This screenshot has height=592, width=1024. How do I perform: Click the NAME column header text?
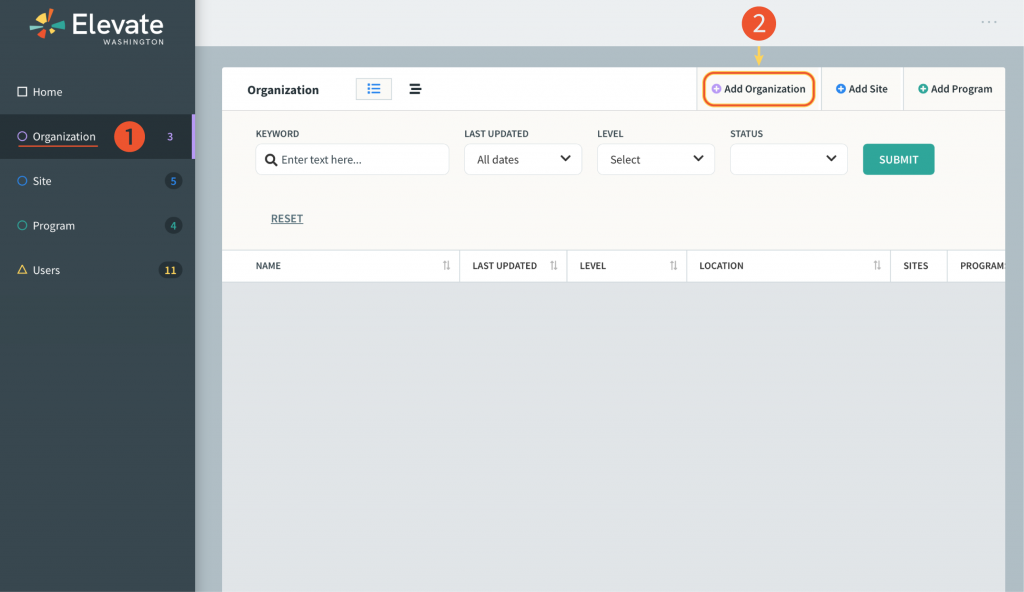click(x=268, y=266)
